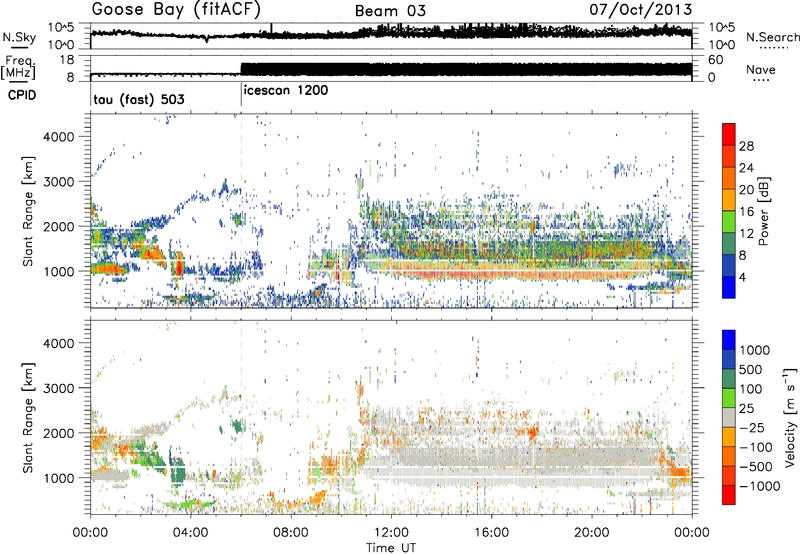
Task: Click the '1000' tick on Velocity scale
Action: tap(755, 350)
